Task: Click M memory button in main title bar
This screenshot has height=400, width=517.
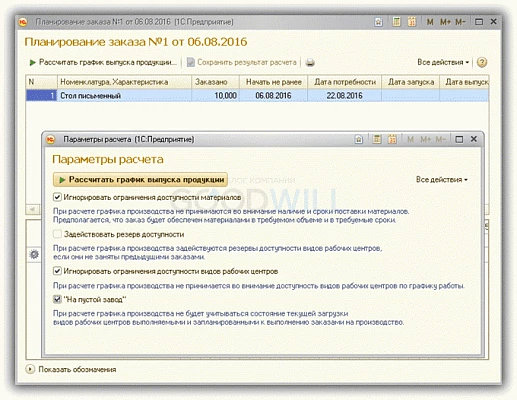Action: pyautogui.click(x=430, y=22)
